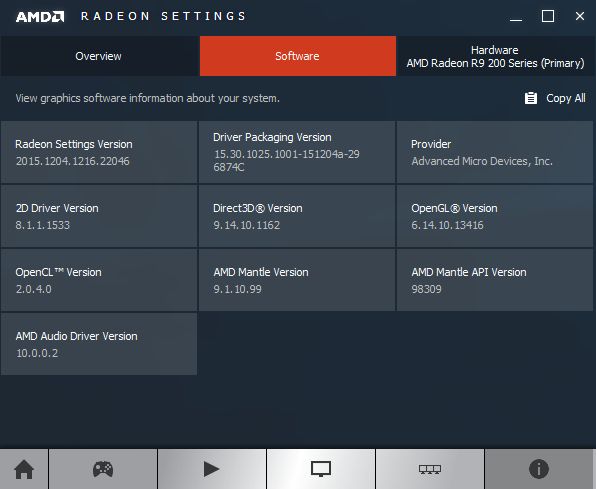Click the View graphics software information text

[x=147, y=98]
